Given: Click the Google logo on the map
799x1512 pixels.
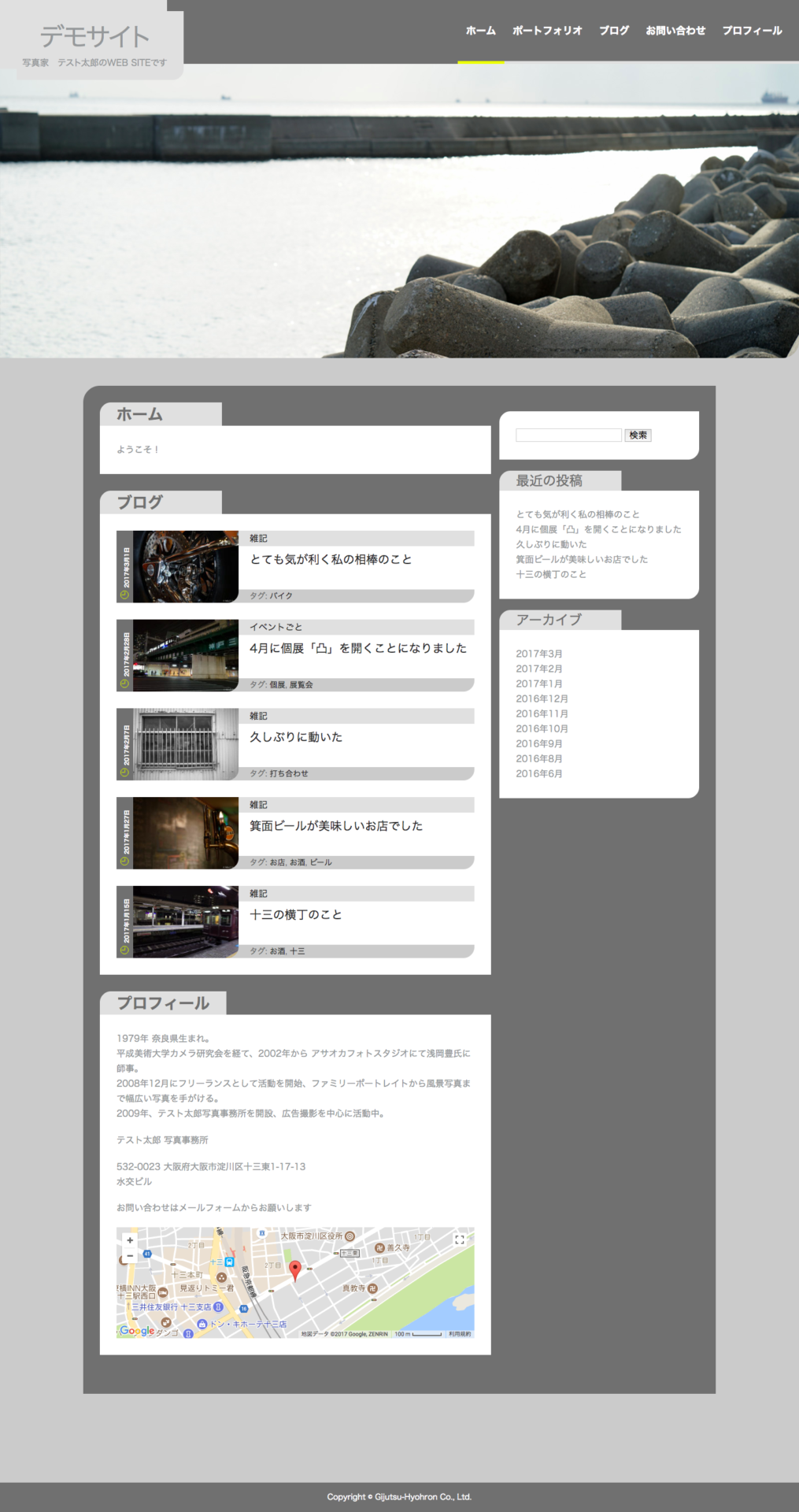Looking at the screenshot, I should click(137, 1330).
